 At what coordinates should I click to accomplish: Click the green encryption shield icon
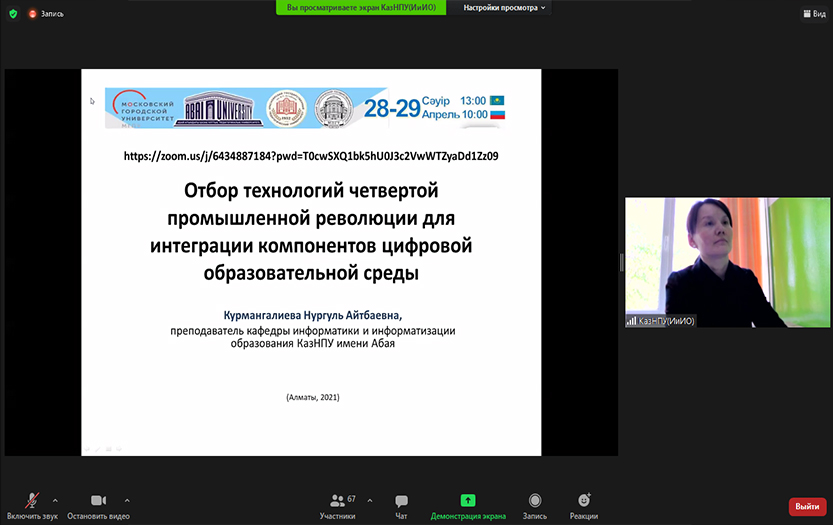pyautogui.click(x=13, y=13)
